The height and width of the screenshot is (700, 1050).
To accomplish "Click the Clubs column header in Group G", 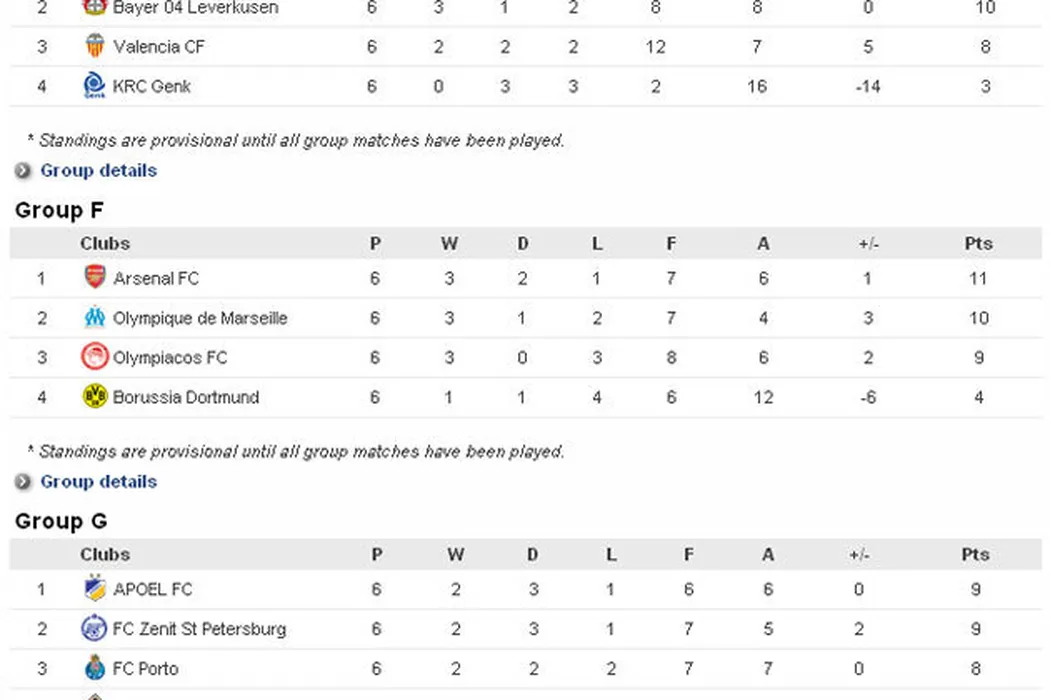I will tap(105, 554).
